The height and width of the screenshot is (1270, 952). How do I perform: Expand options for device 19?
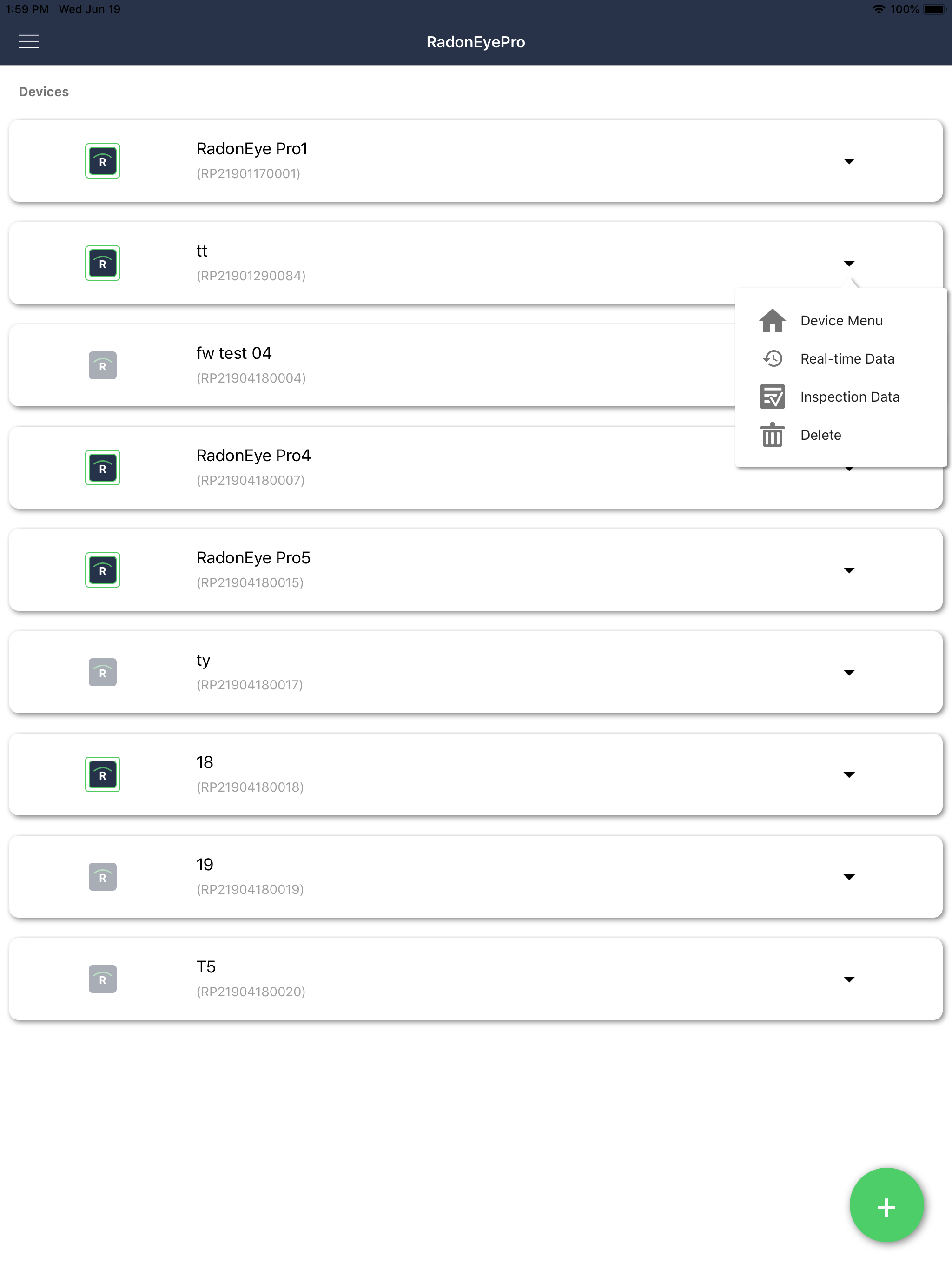point(850,877)
